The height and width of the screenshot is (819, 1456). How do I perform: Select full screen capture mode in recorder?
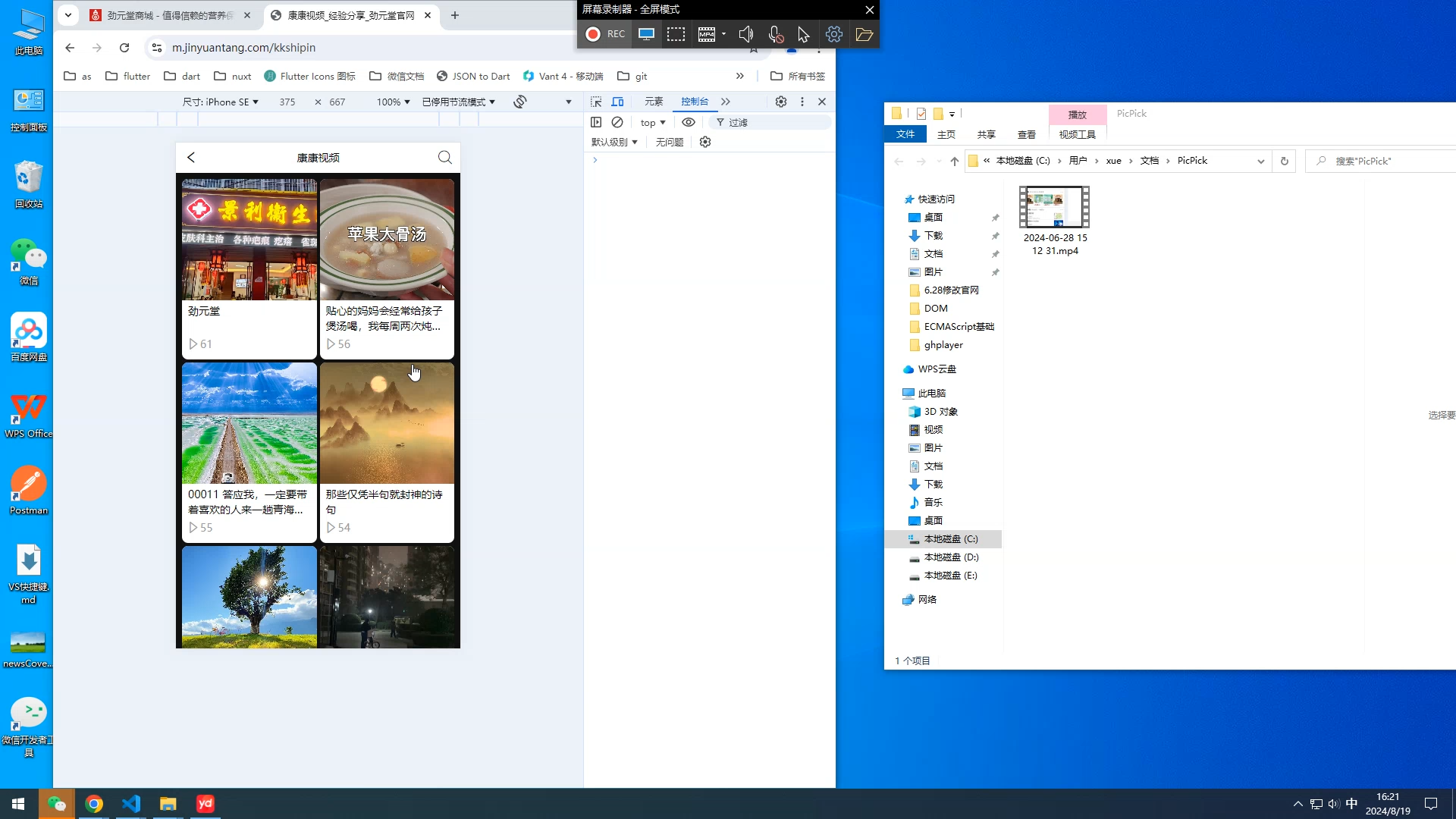tap(646, 34)
